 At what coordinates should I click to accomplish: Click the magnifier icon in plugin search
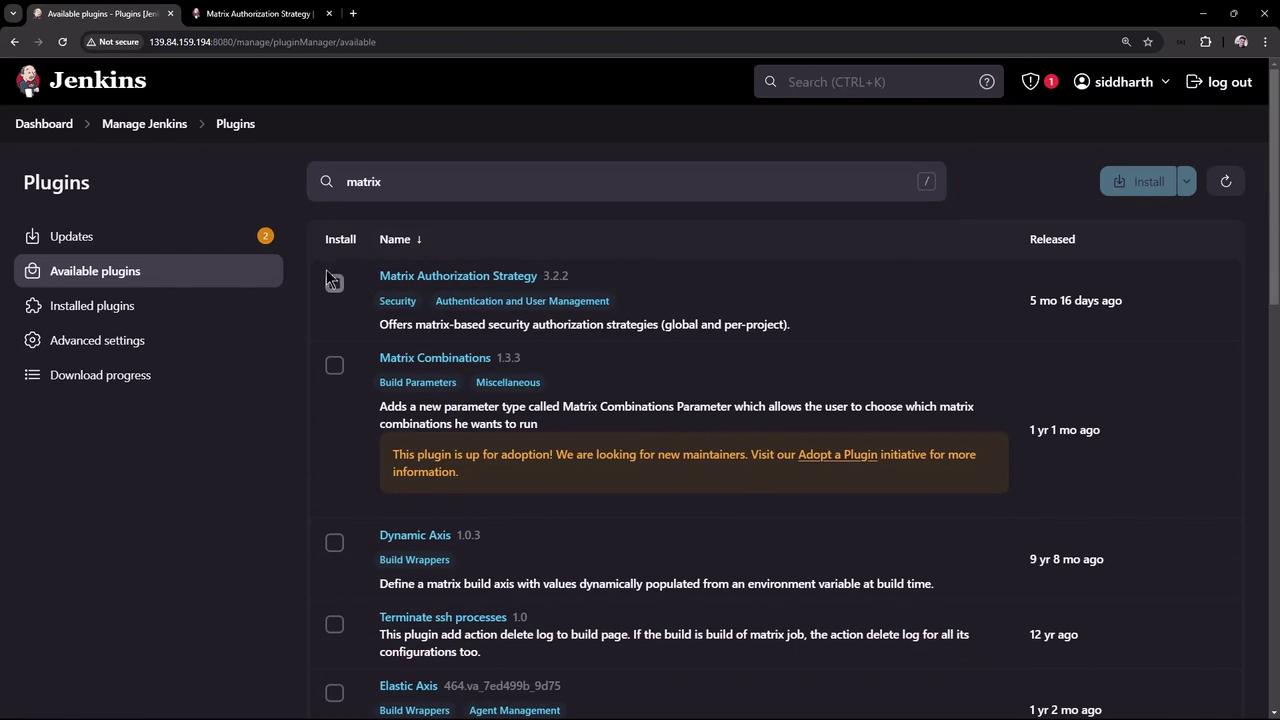327,182
